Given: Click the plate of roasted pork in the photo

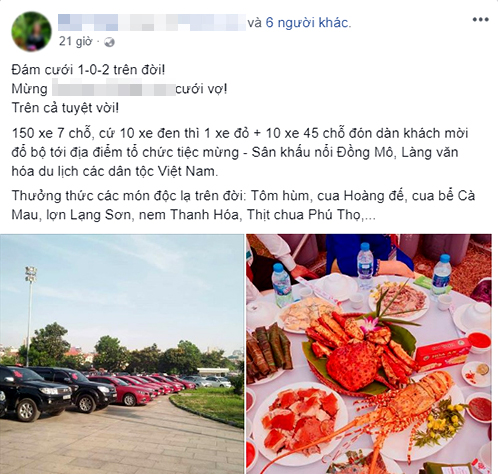Looking at the screenshot, I should point(298,420).
